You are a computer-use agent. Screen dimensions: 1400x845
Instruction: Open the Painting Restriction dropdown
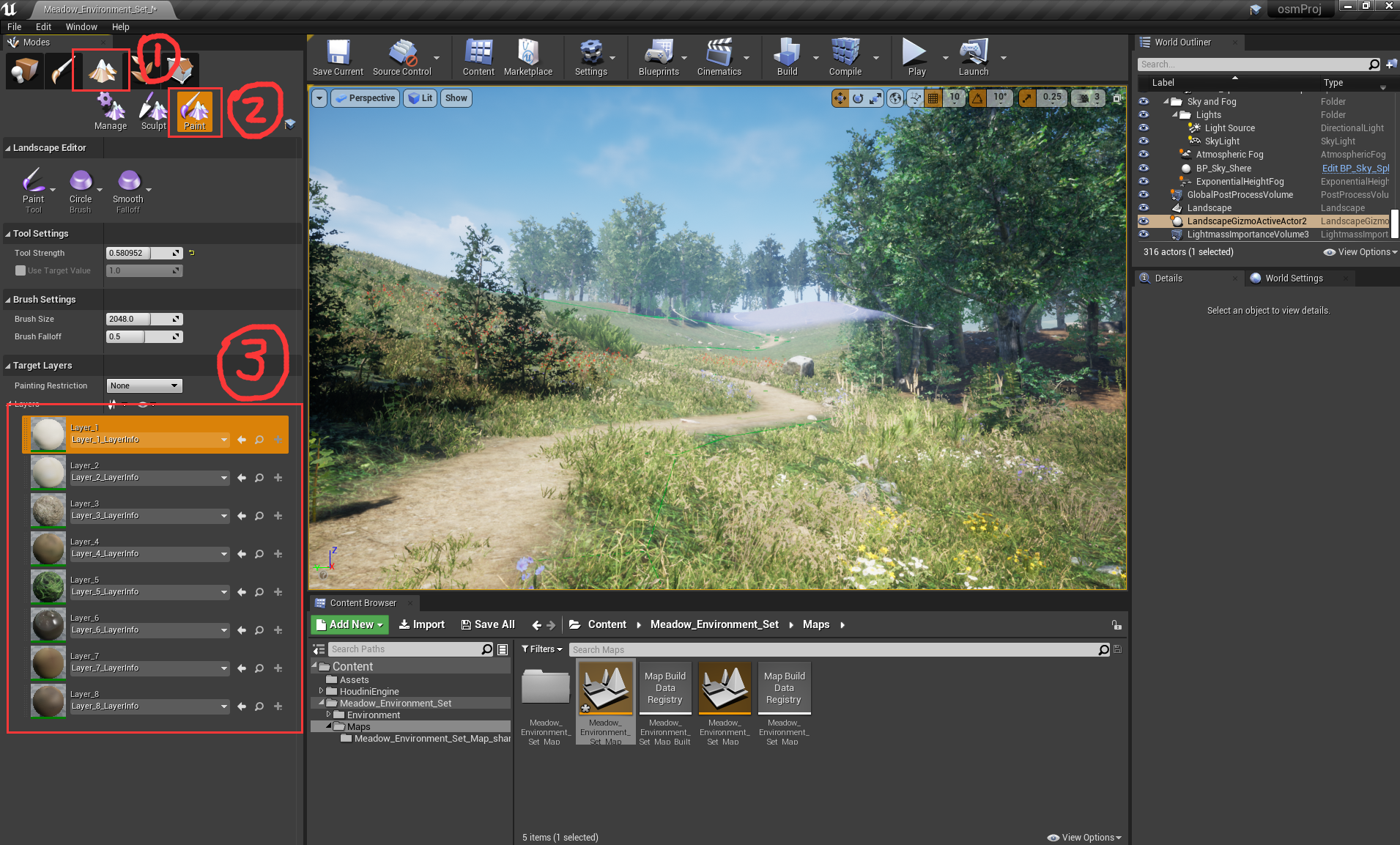tap(144, 385)
